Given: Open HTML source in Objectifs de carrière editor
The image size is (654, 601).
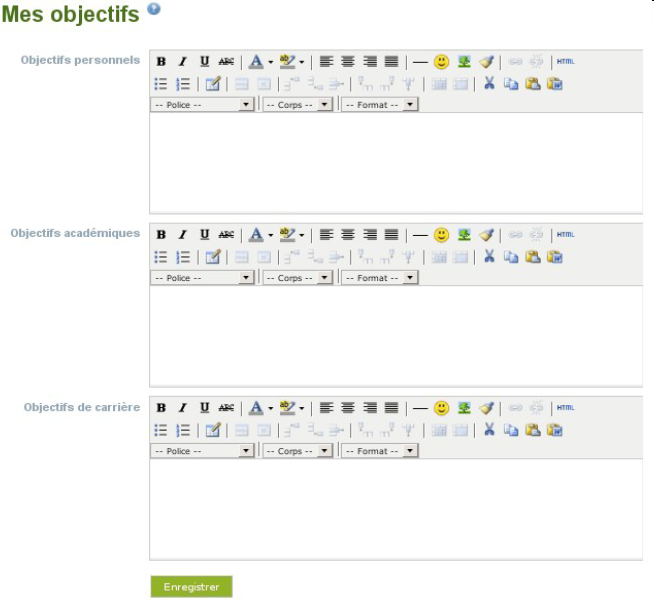Looking at the screenshot, I should [565, 408].
